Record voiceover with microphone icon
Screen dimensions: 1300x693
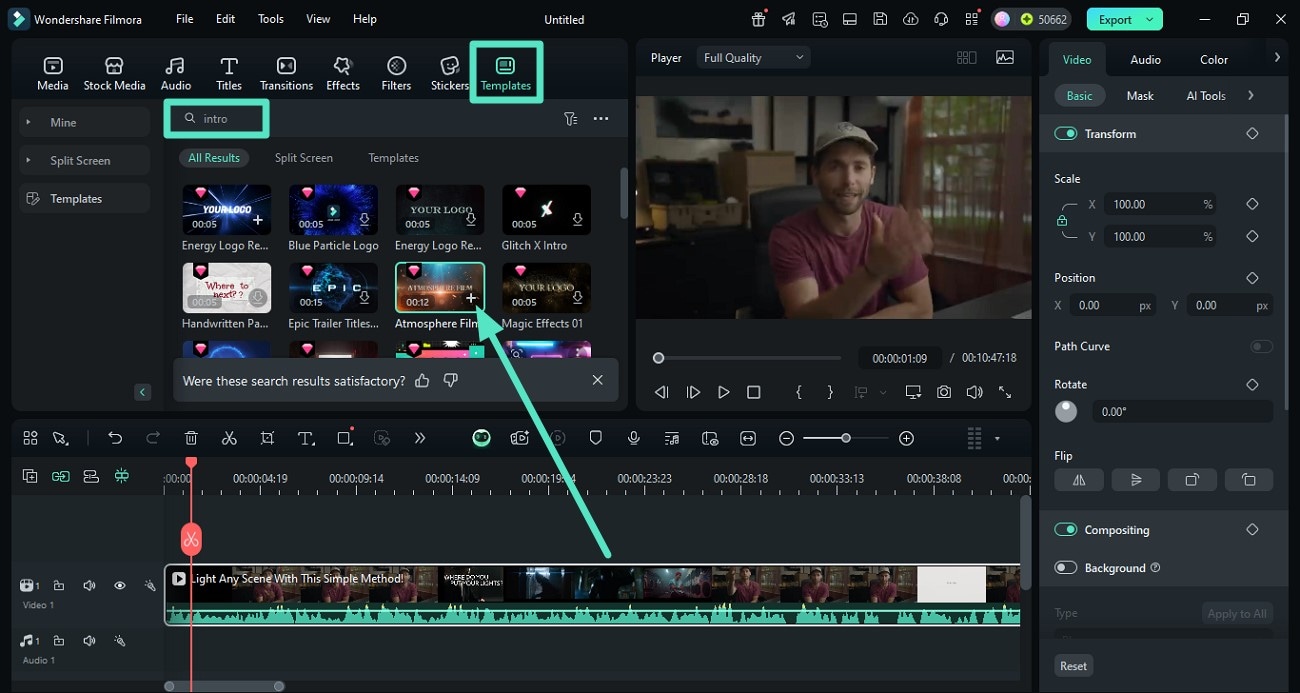pos(634,438)
